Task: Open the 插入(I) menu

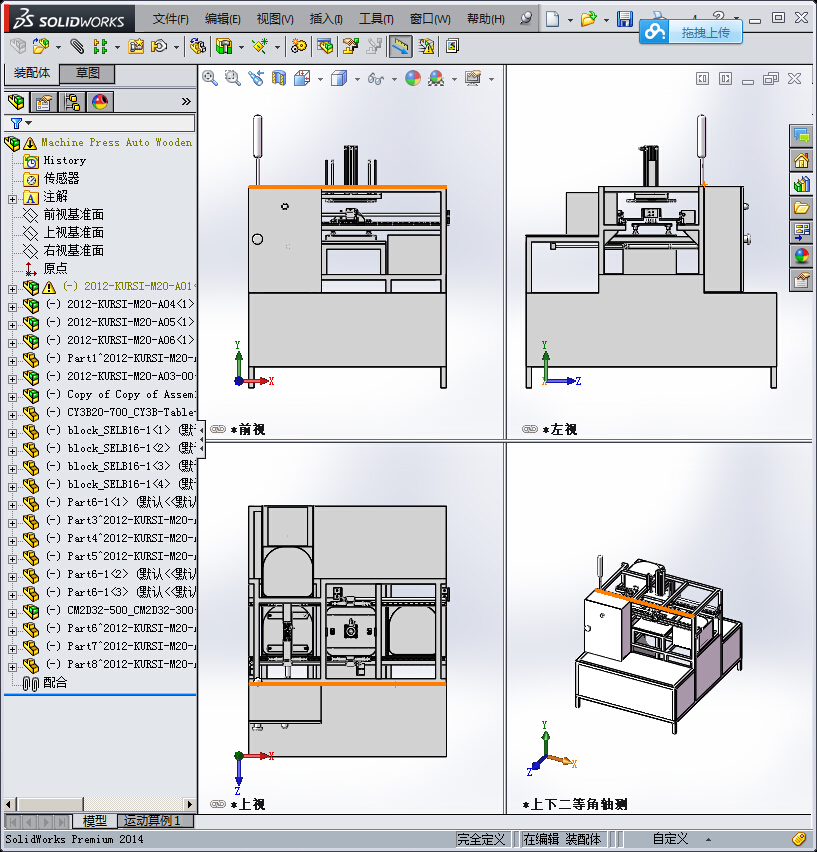Action: coord(326,19)
